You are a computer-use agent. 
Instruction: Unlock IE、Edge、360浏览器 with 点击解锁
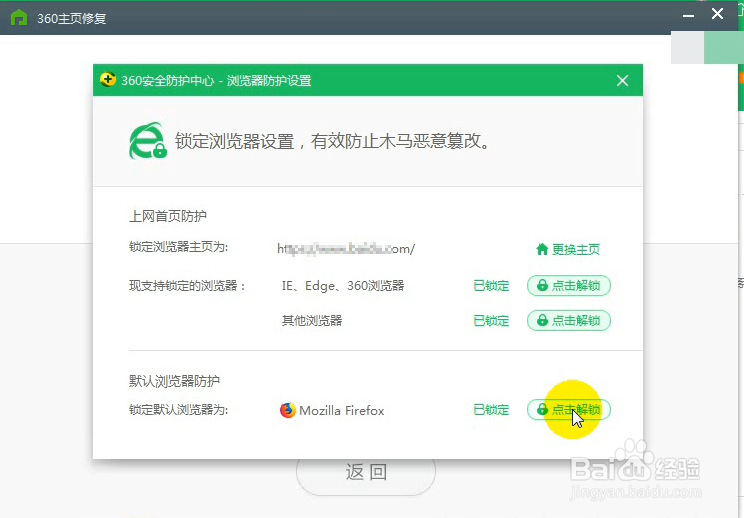(568, 286)
